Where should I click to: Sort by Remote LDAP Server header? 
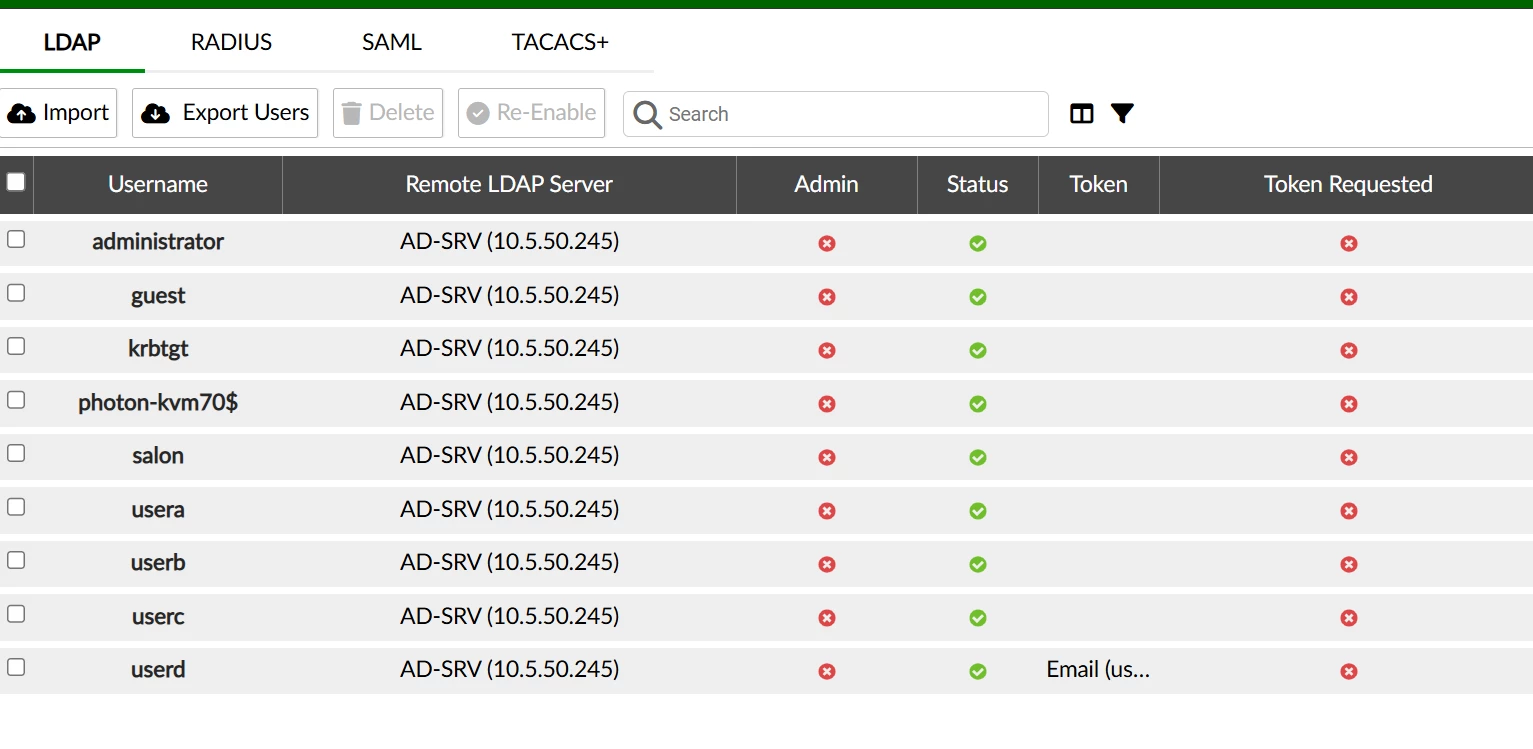pos(509,184)
